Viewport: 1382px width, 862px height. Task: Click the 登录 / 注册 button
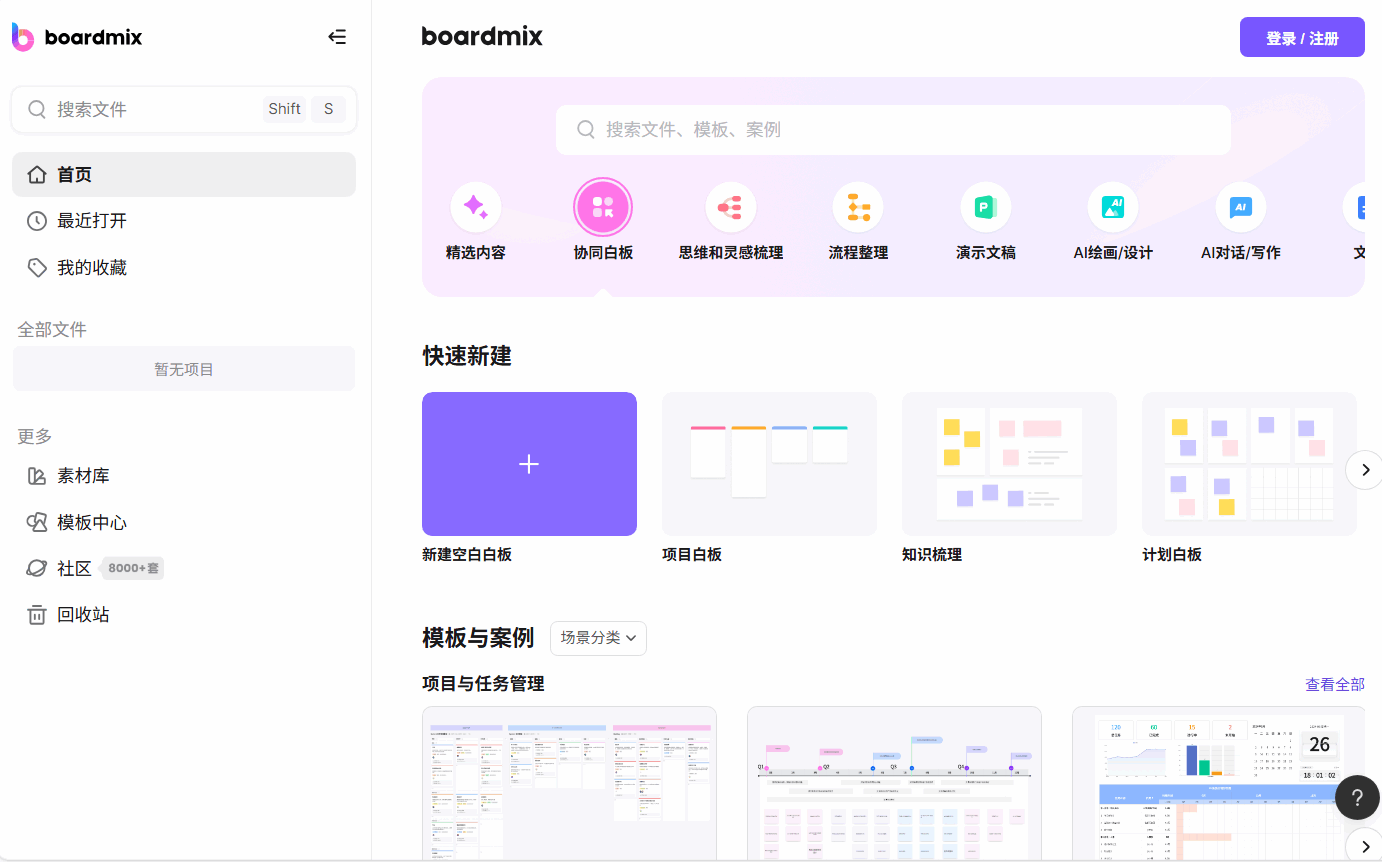(1302, 38)
